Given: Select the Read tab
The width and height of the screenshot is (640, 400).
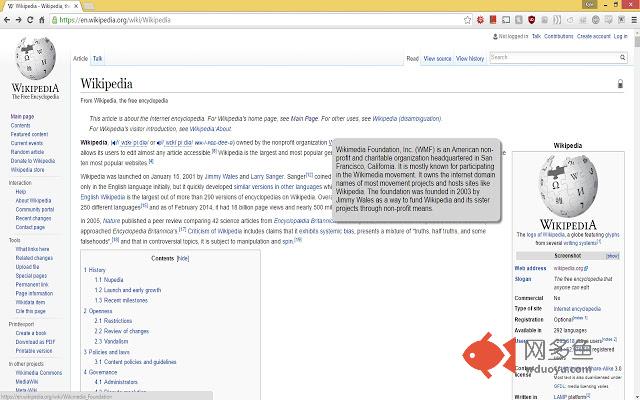Looking at the screenshot, I should pyautogui.click(x=413, y=59).
